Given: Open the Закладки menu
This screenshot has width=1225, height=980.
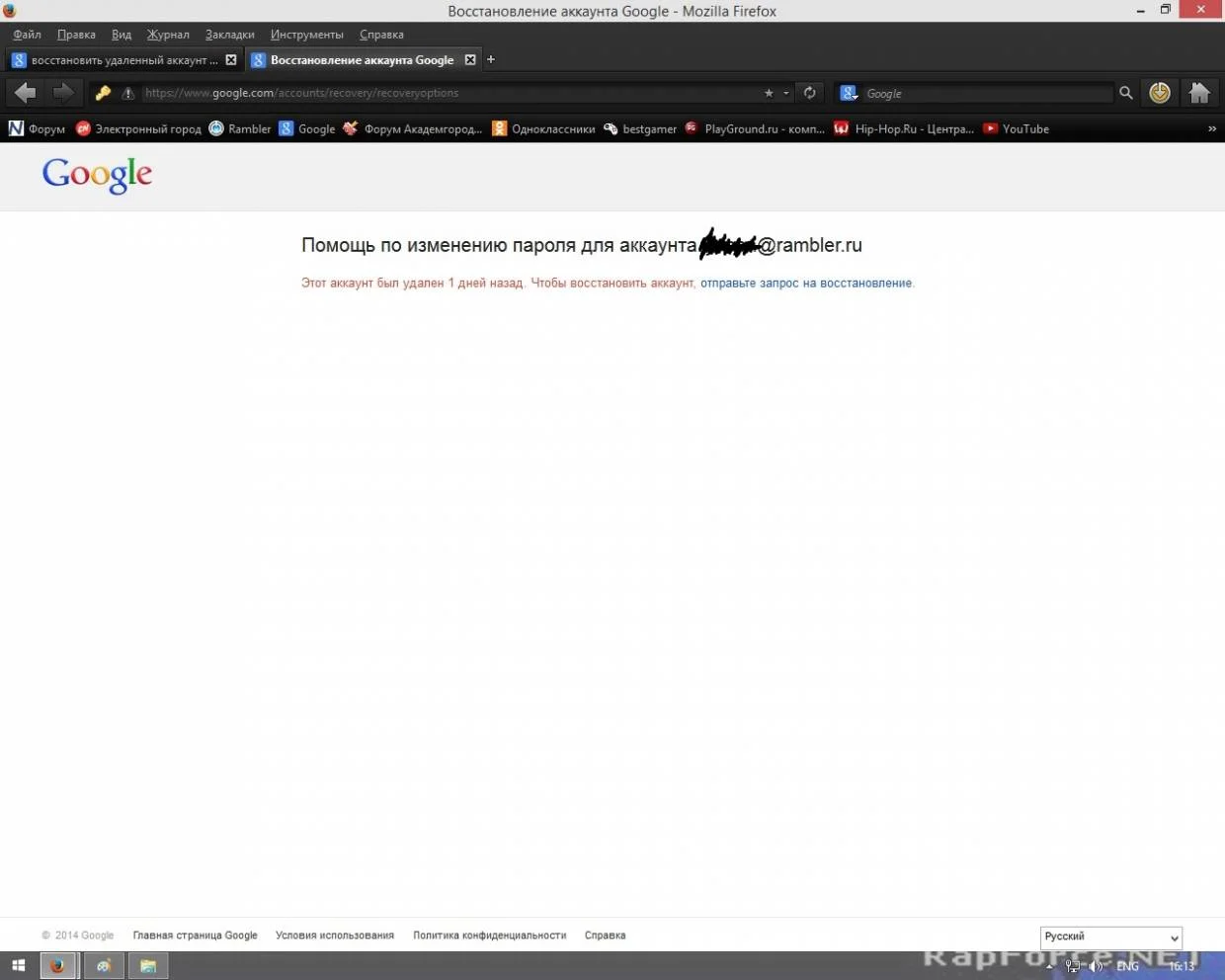Looking at the screenshot, I should [230, 35].
